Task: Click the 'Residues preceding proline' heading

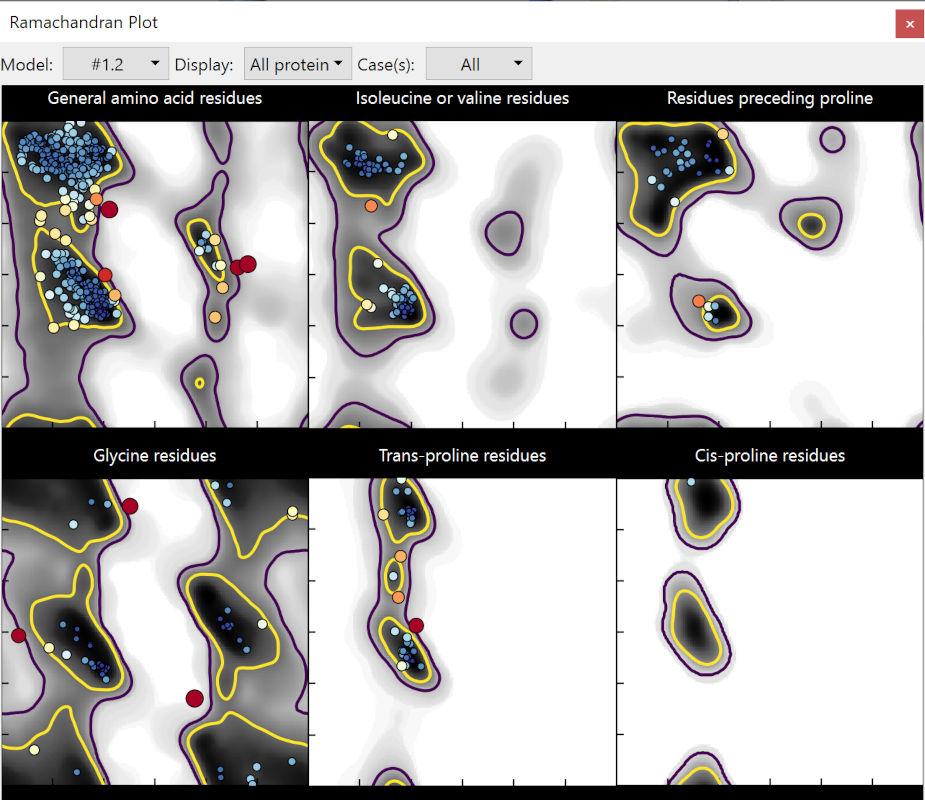Action: tap(769, 98)
